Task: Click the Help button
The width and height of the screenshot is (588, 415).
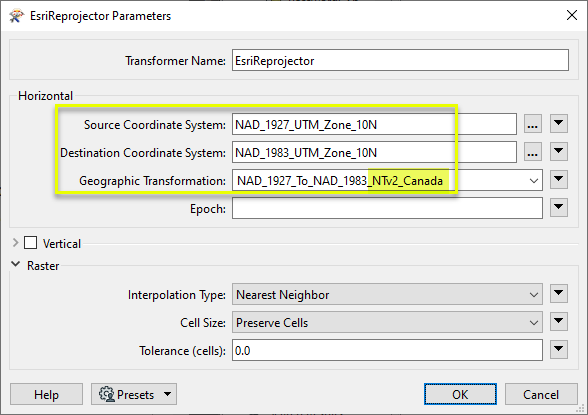Action: click(46, 394)
